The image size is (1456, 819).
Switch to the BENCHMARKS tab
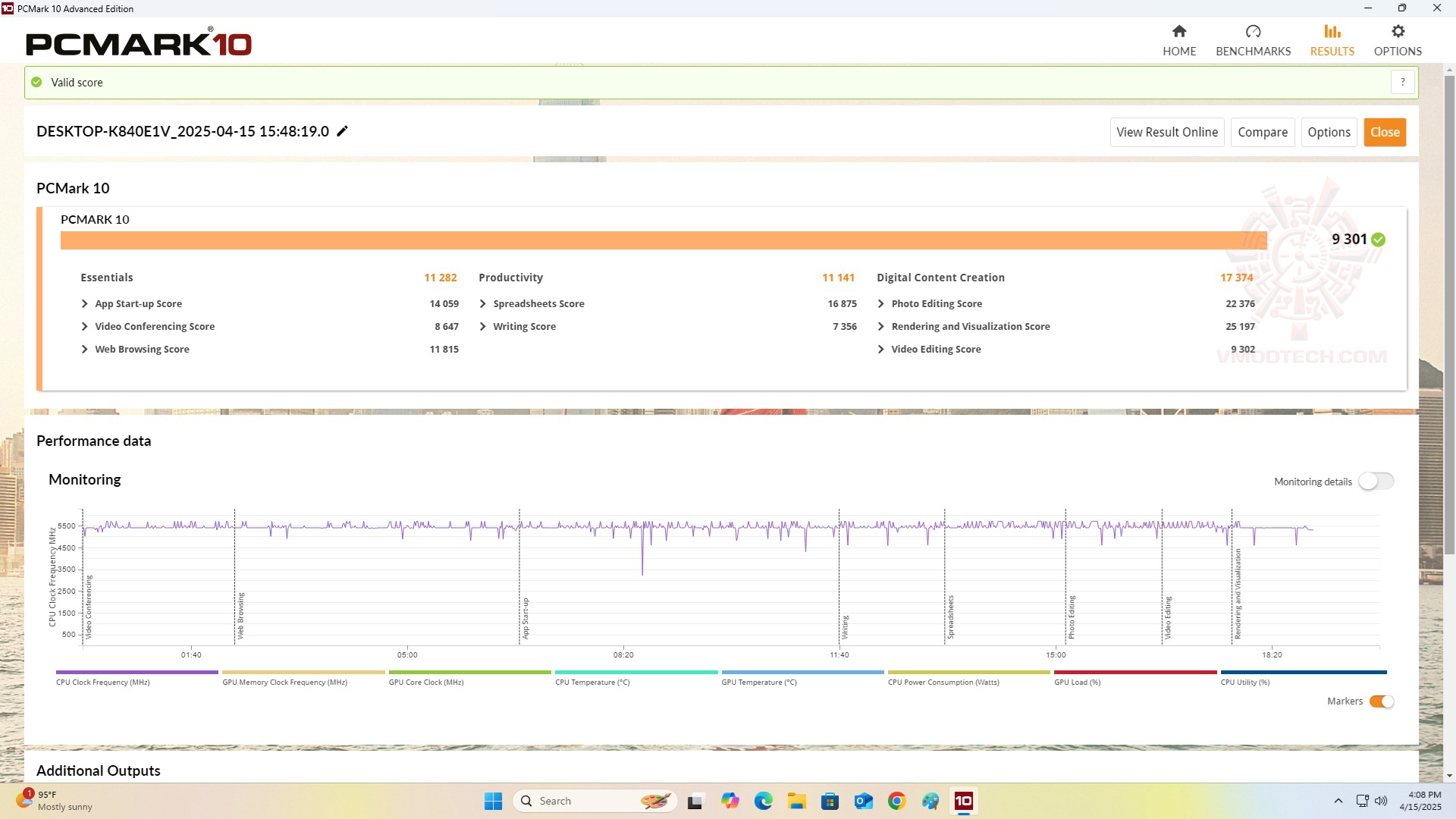(x=1253, y=39)
